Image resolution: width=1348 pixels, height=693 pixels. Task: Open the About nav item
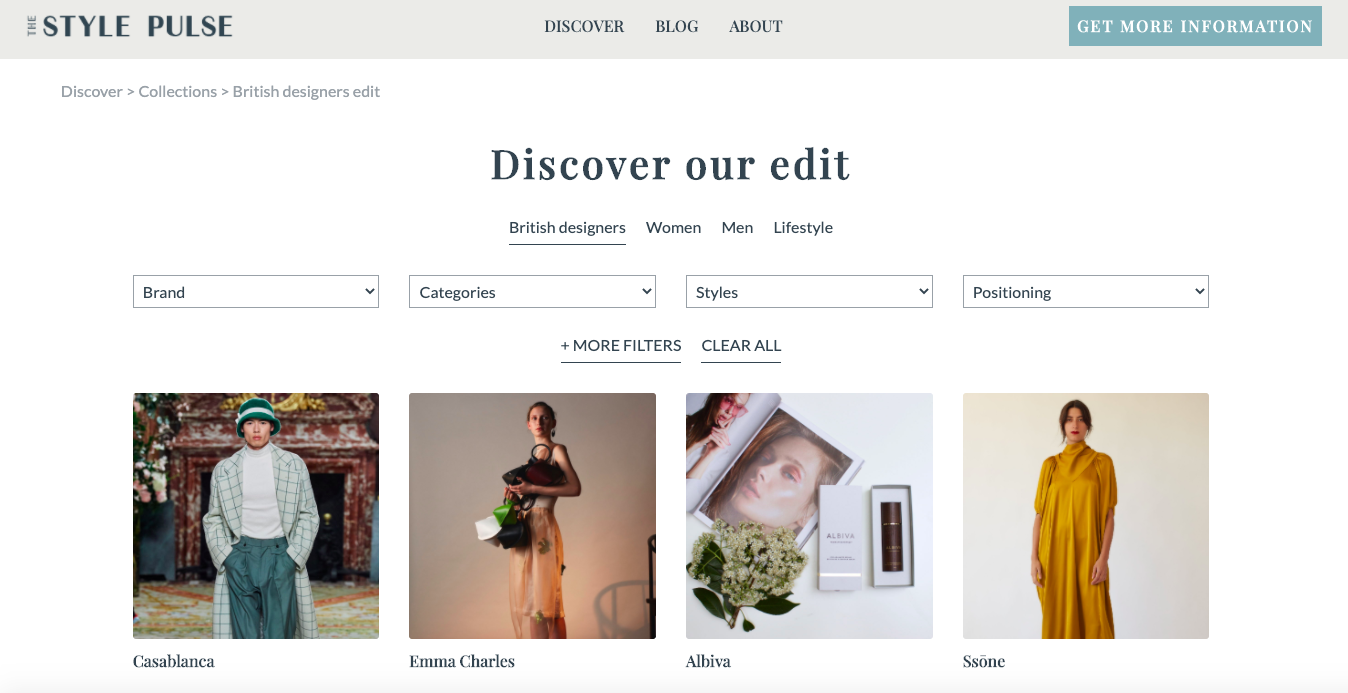[x=756, y=26]
